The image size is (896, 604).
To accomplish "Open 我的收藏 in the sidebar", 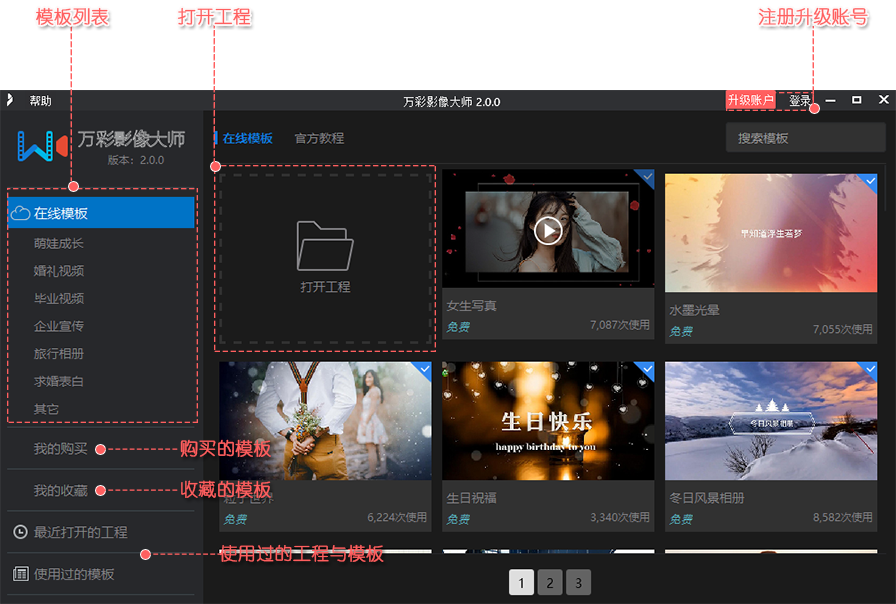I will [x=60, y=491].
